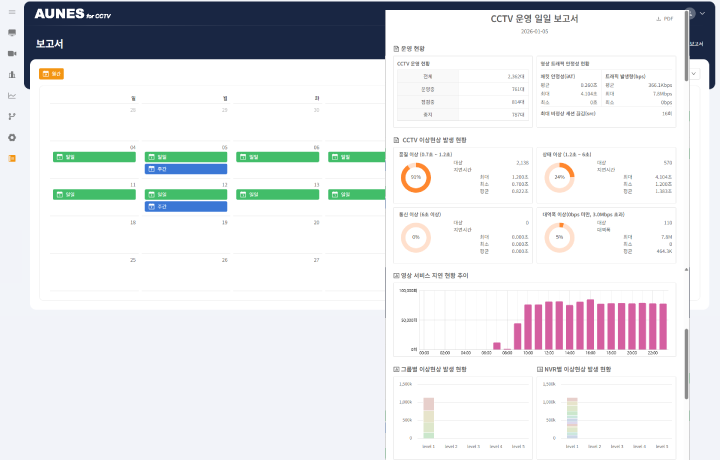This screenshot has height=460, width=720.
Task: Click the report panel's vertical scrollbar
Action: [686, 46]
